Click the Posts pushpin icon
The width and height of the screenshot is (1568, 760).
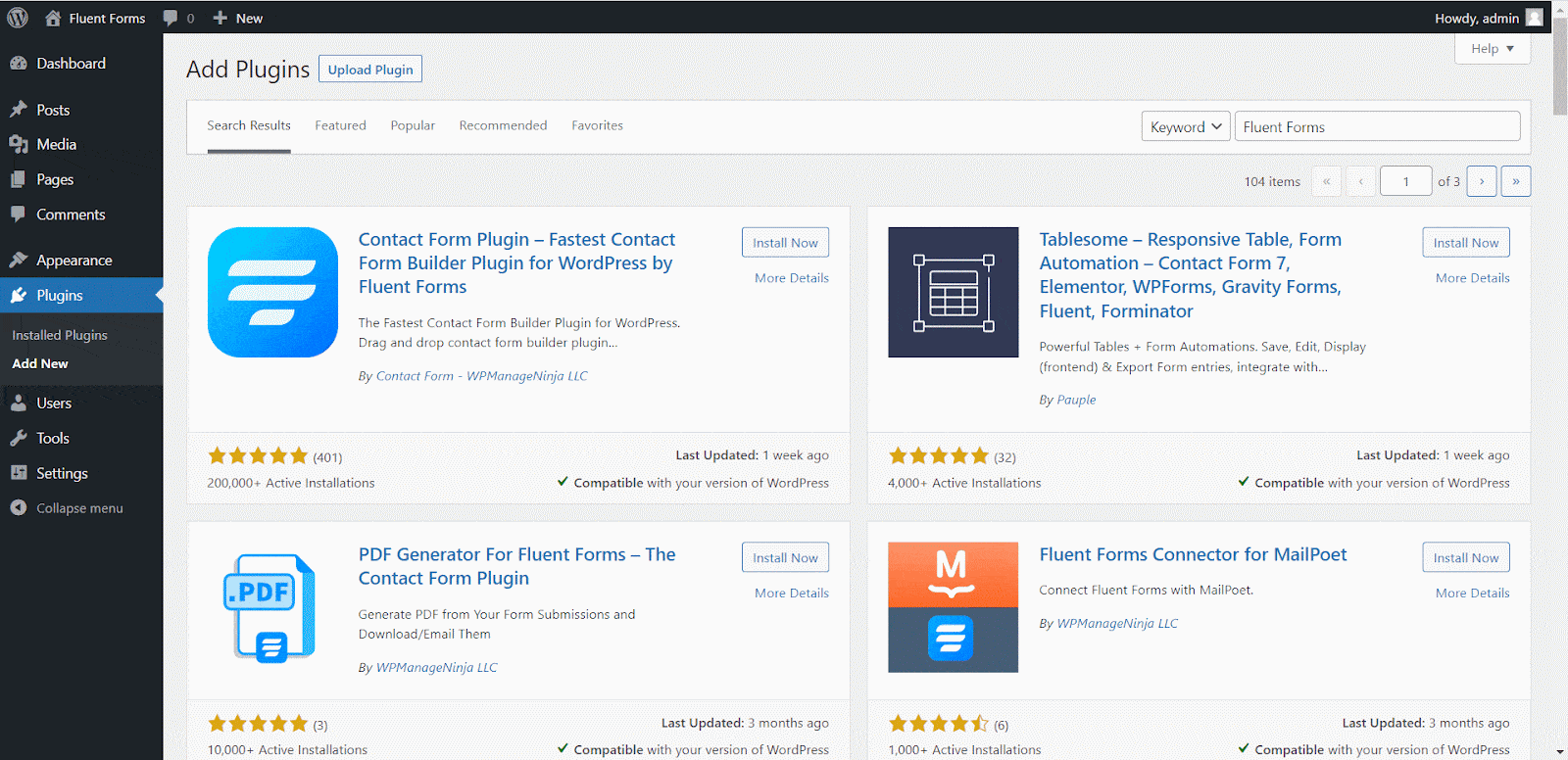point(19,110)
